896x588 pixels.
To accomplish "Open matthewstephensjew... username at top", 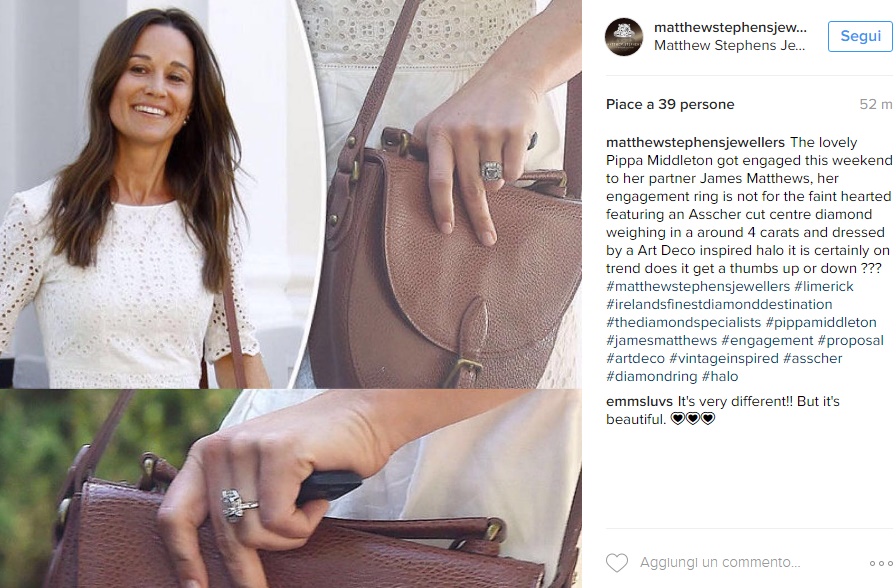I will pos(730,27).
